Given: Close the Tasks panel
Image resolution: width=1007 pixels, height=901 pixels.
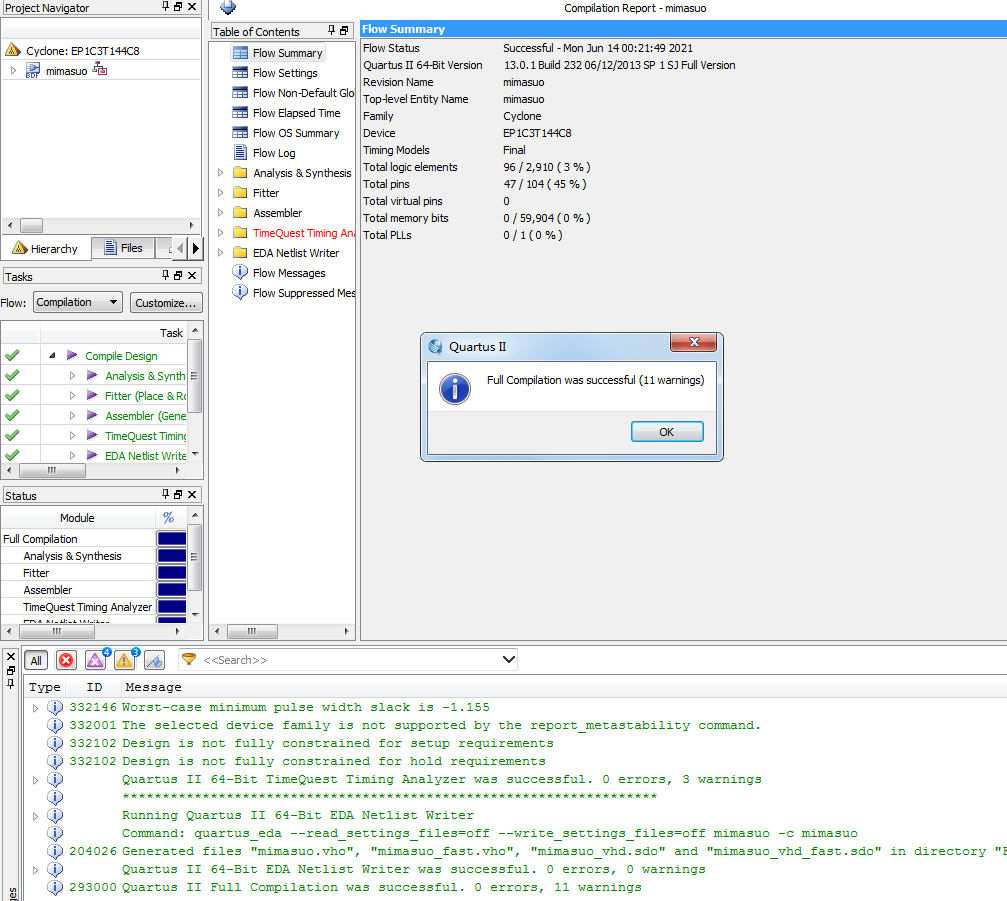Looking at the screenshot, I should coord(193,276).
